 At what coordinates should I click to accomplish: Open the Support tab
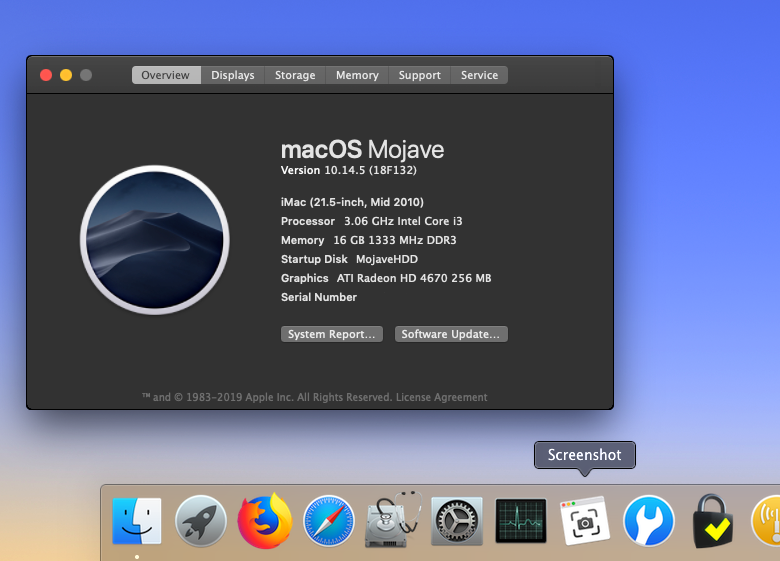(x=419, y=75)
